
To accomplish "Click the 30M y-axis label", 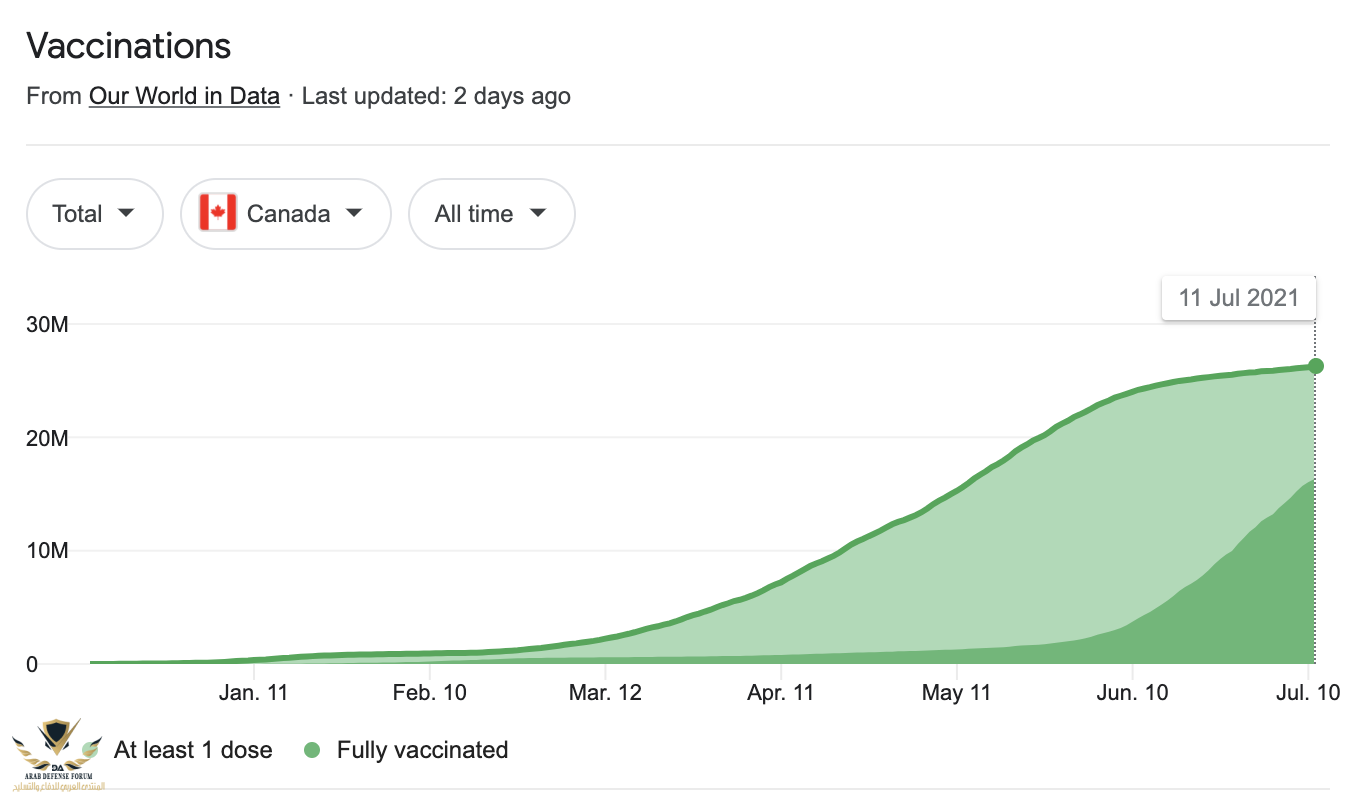I will (47, 325).
